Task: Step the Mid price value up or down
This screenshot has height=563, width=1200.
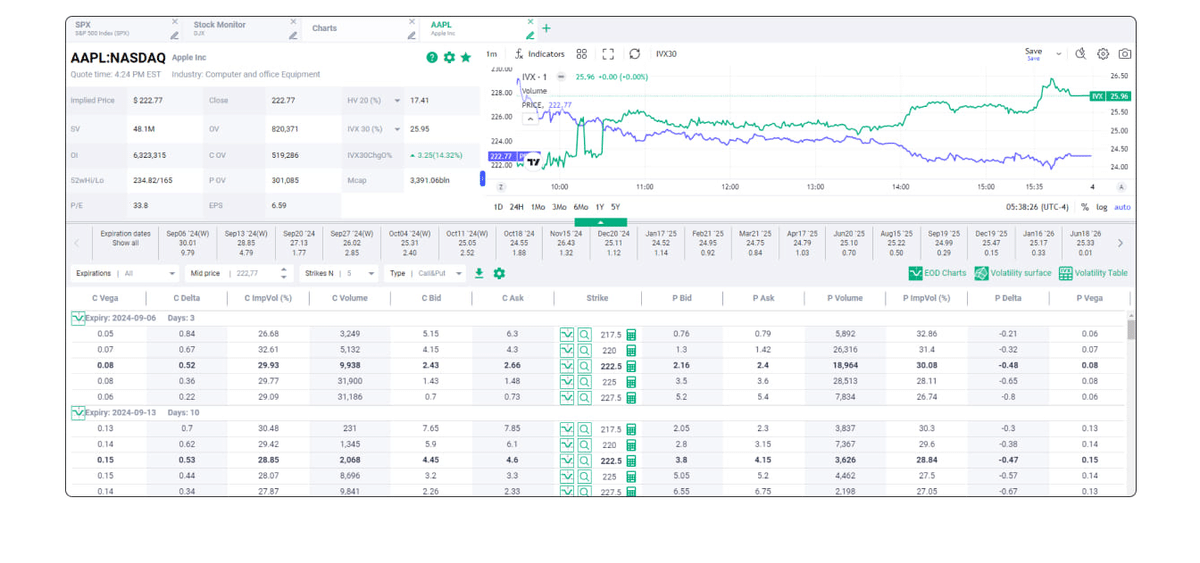Action: click(284, 273)
